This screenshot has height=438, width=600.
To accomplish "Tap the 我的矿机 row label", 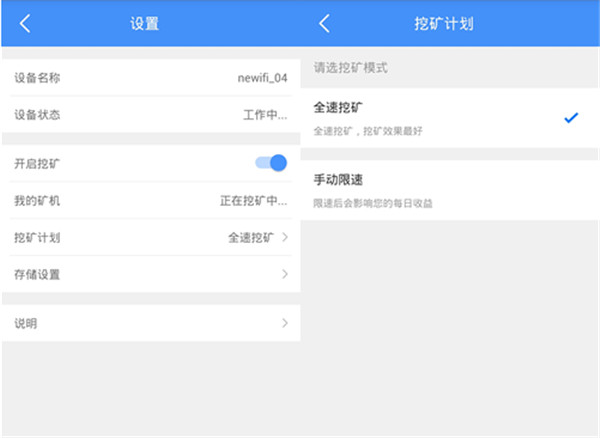I will click(x=37, y=200).
